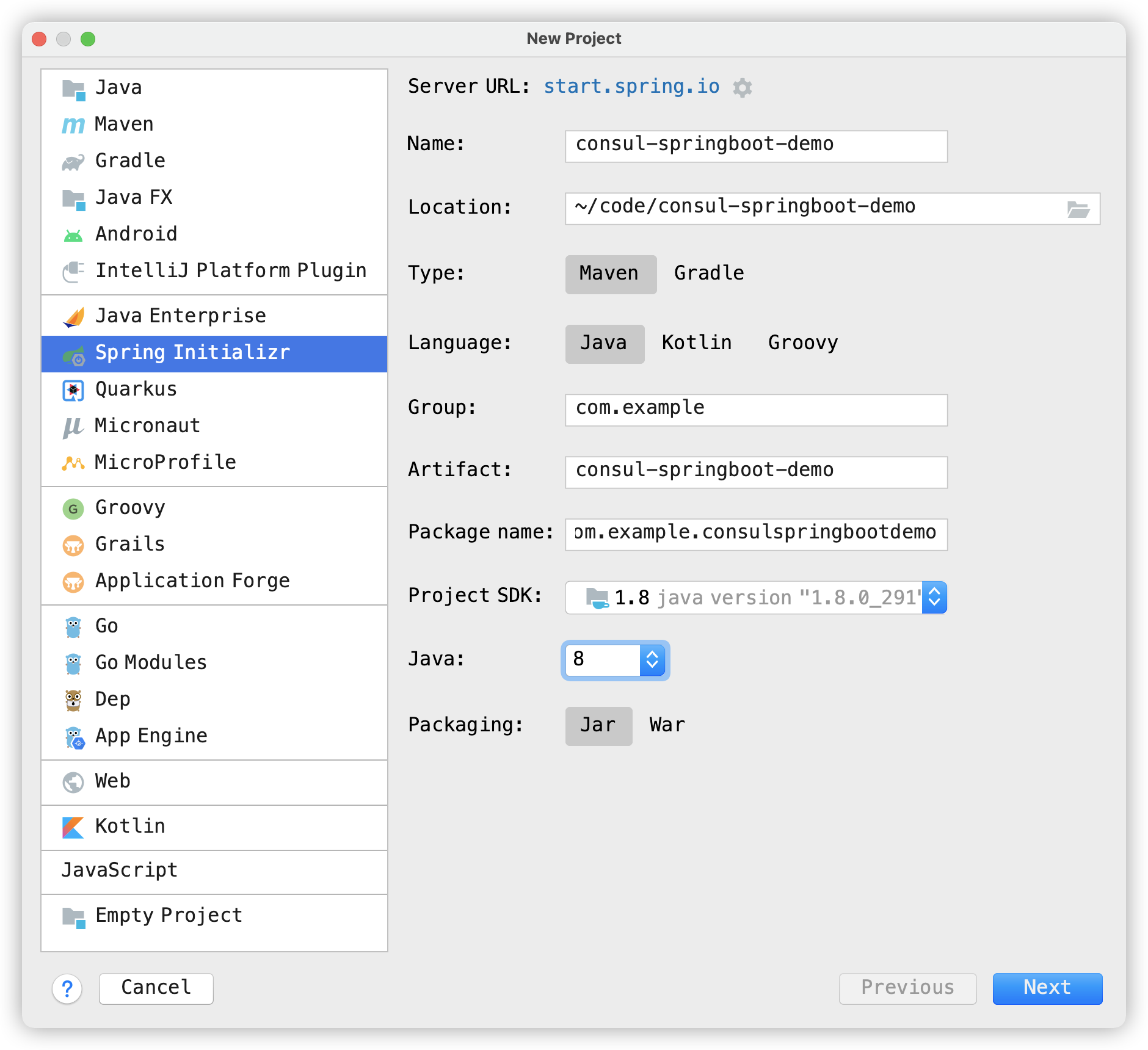This screenshot has height=1050, width=1148.
Task: Select Dep project type
Action: (214, 700)
